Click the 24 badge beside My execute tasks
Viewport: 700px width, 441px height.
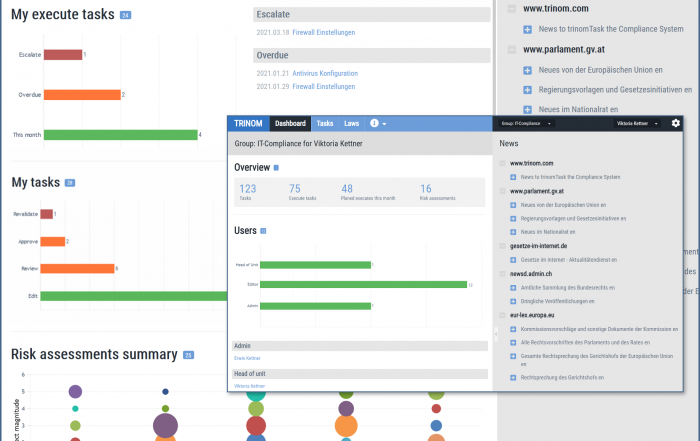[x=125, y=15]
